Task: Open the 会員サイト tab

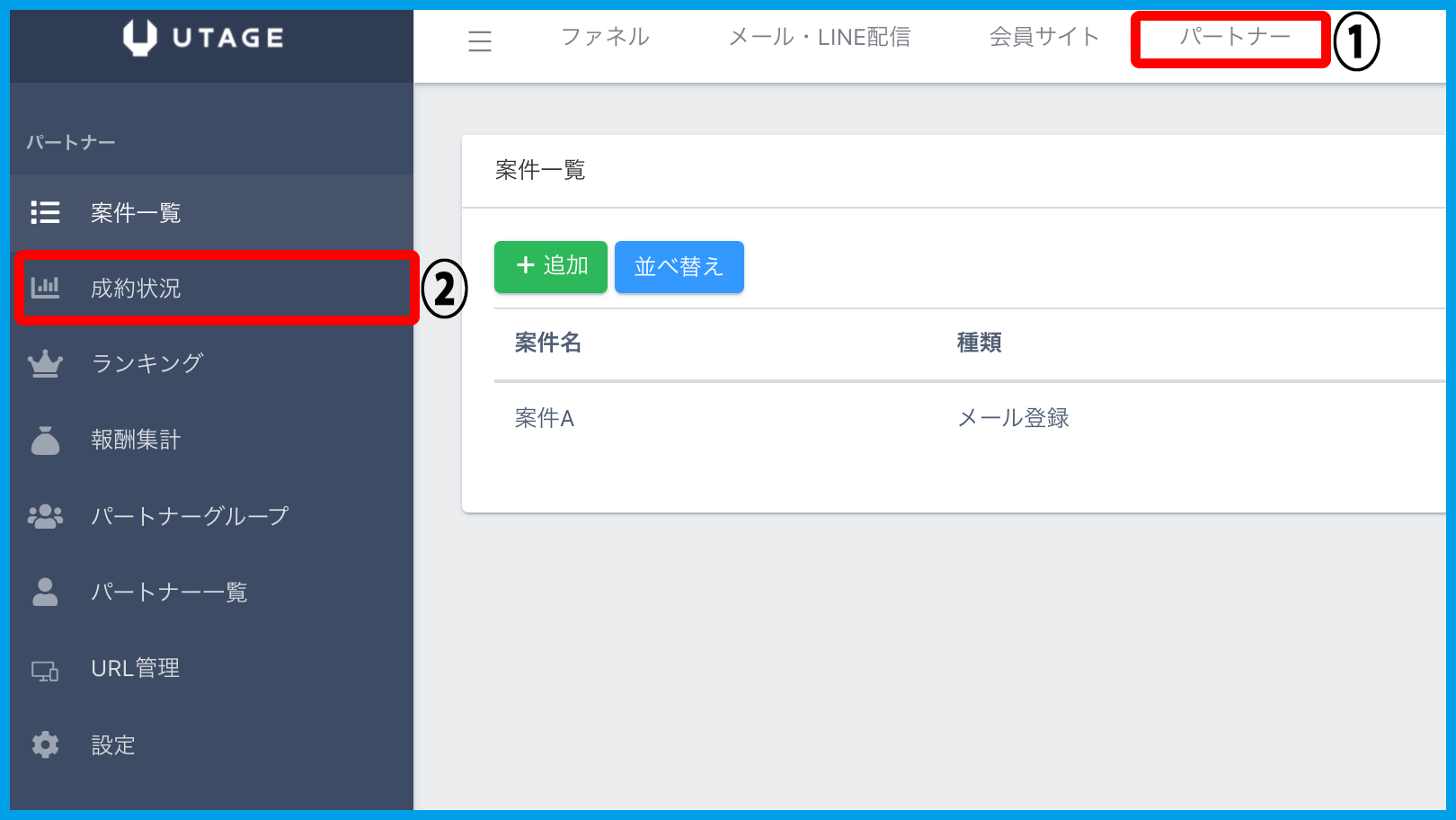Action: coord(1044,37)
